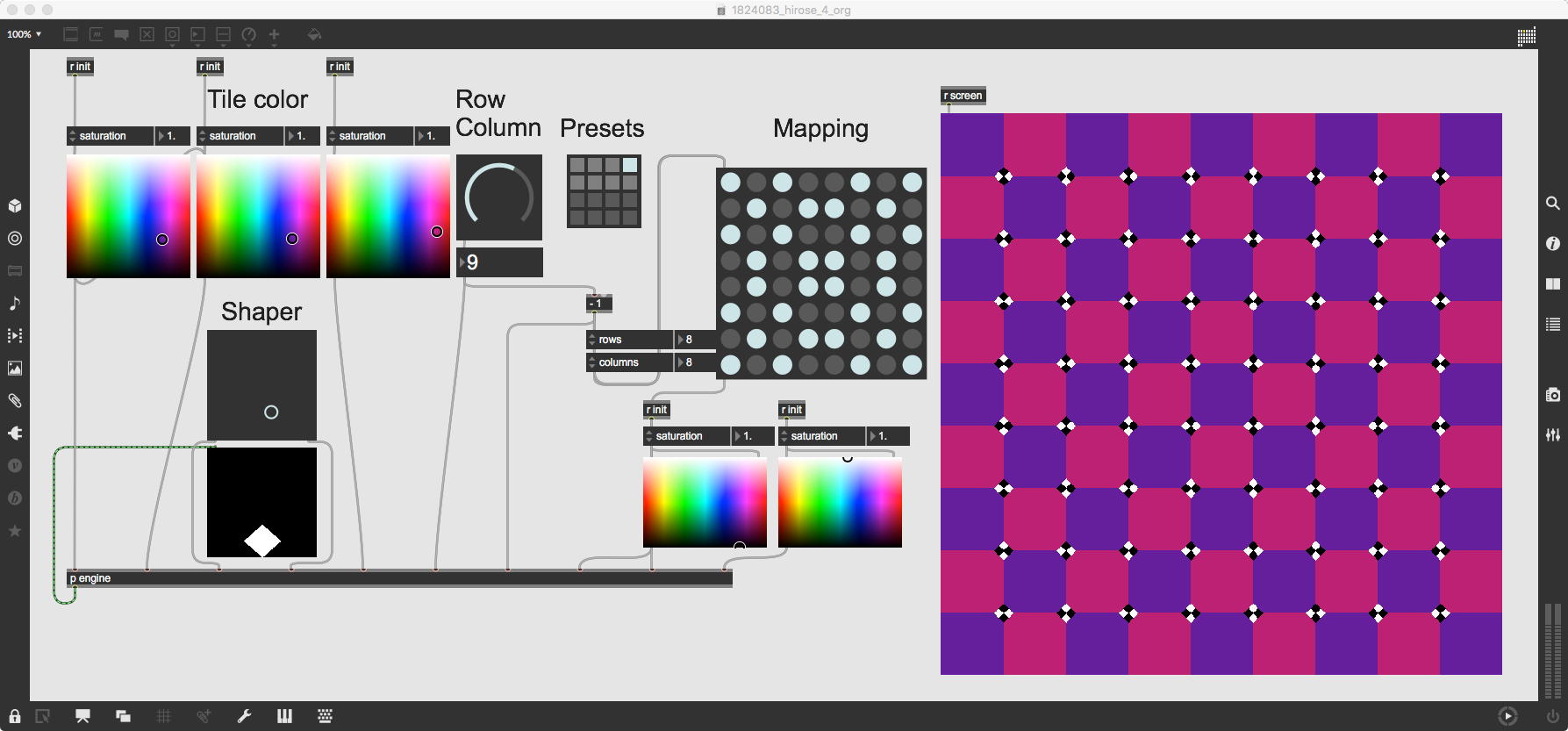The image size is (1568, 731).
Task: Click the target-shaped icon in left sidebar
Action: click(15, 238)
